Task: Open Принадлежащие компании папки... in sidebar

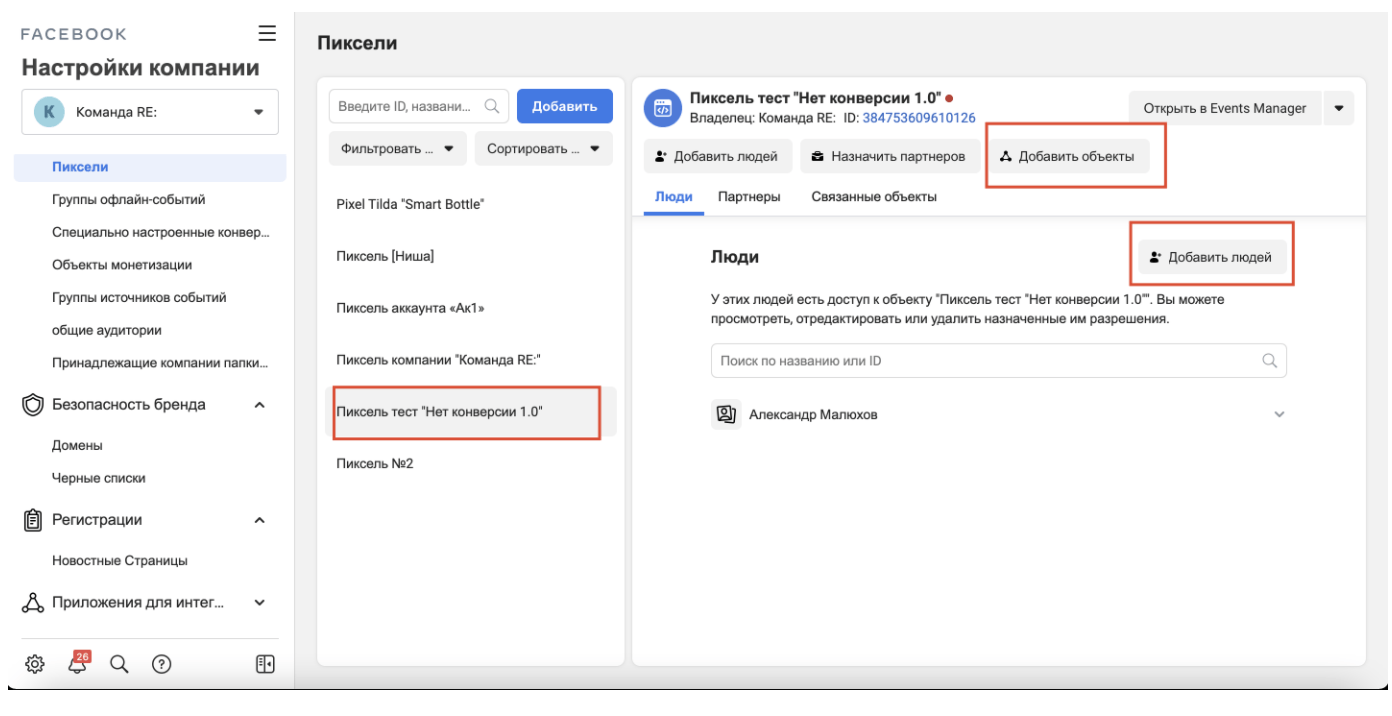Action: pyautogui.click(x=160, y=363)
